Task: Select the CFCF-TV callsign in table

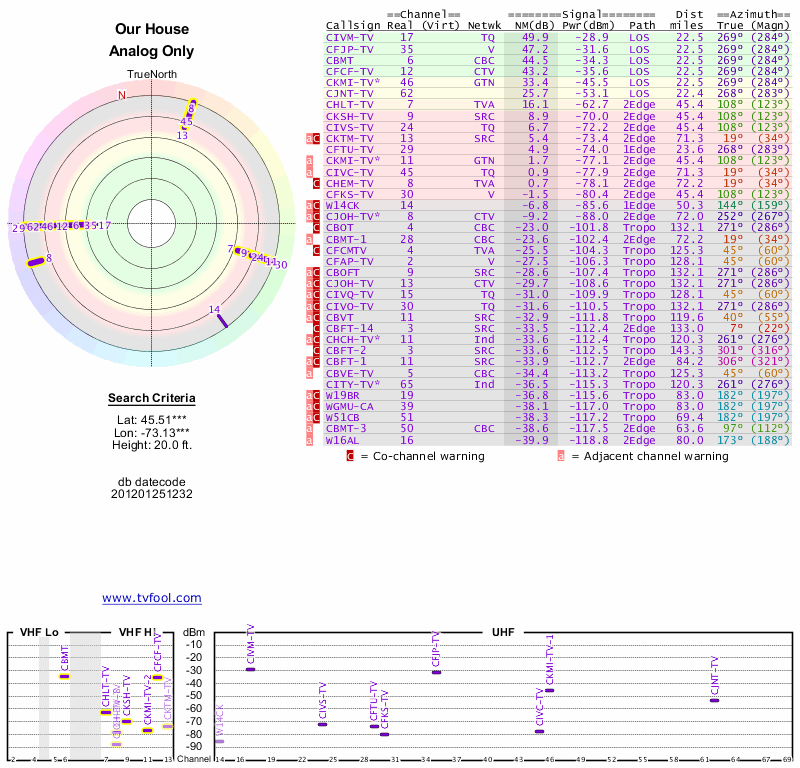Action: pos(349,72)
